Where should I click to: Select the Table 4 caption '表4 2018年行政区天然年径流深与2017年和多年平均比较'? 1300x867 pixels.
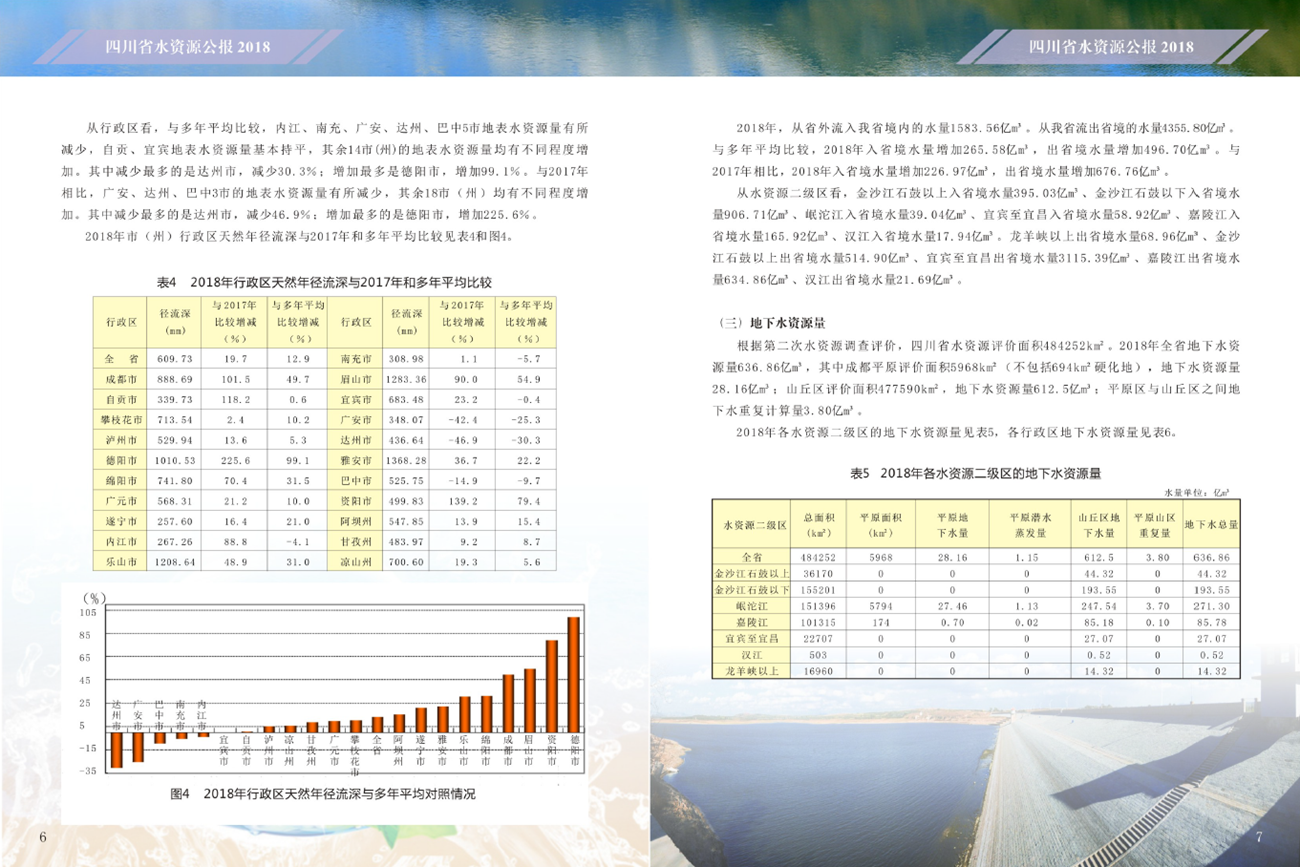click(x=325, y=283)
